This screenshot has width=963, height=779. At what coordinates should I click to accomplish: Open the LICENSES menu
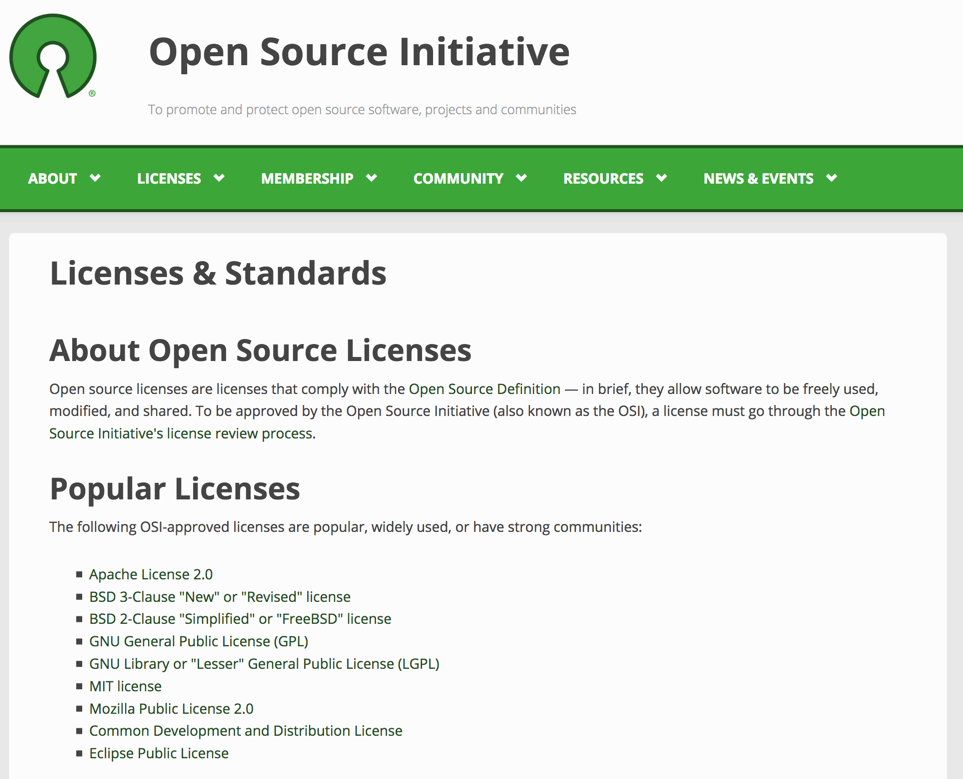pyautogui.click(x=168, y=178)
